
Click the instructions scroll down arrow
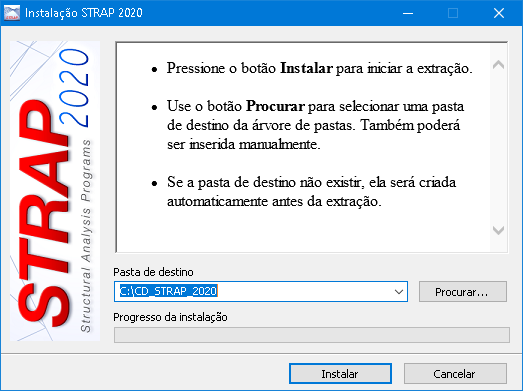(499, 230)
